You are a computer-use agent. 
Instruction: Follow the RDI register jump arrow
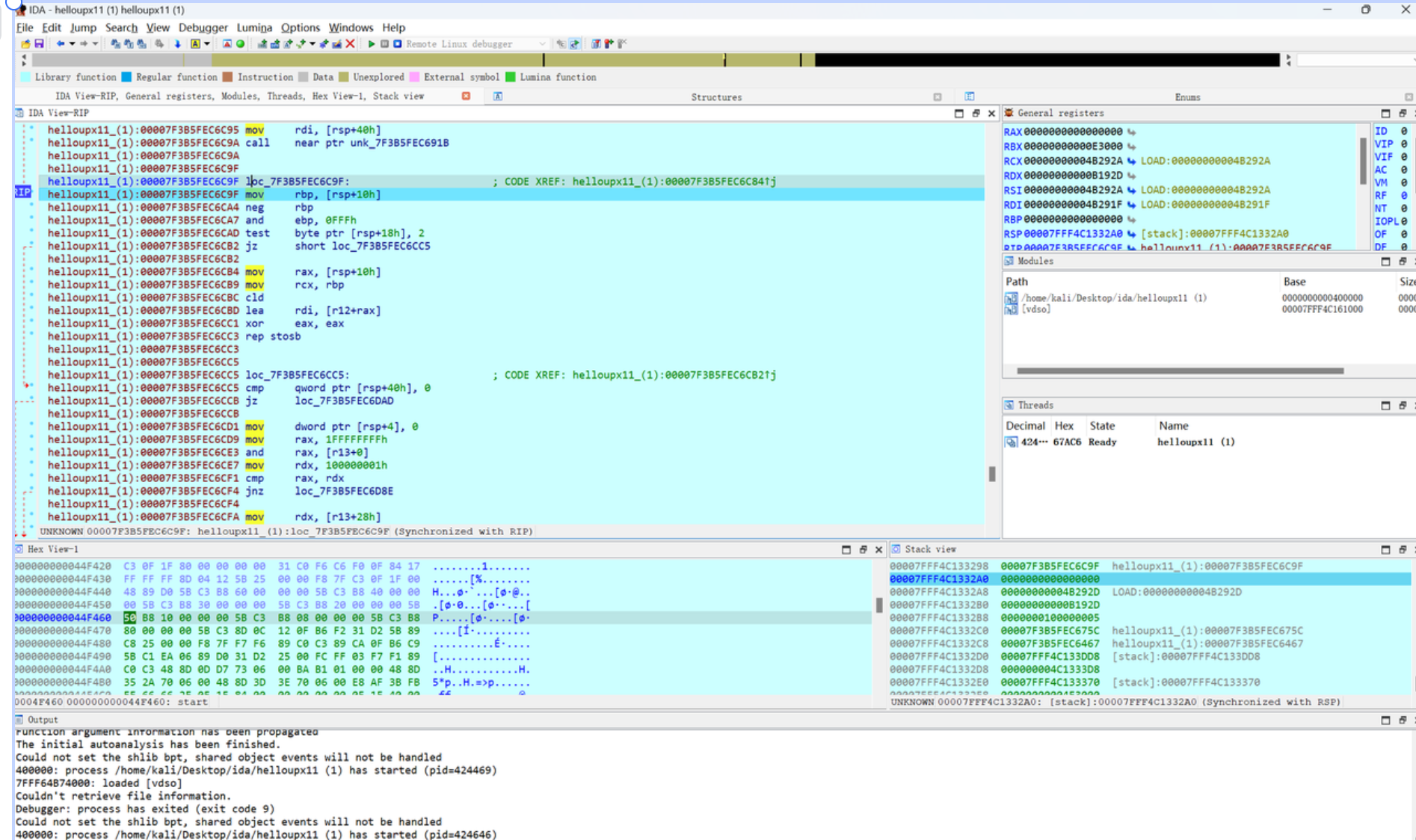click(1131, 205)
